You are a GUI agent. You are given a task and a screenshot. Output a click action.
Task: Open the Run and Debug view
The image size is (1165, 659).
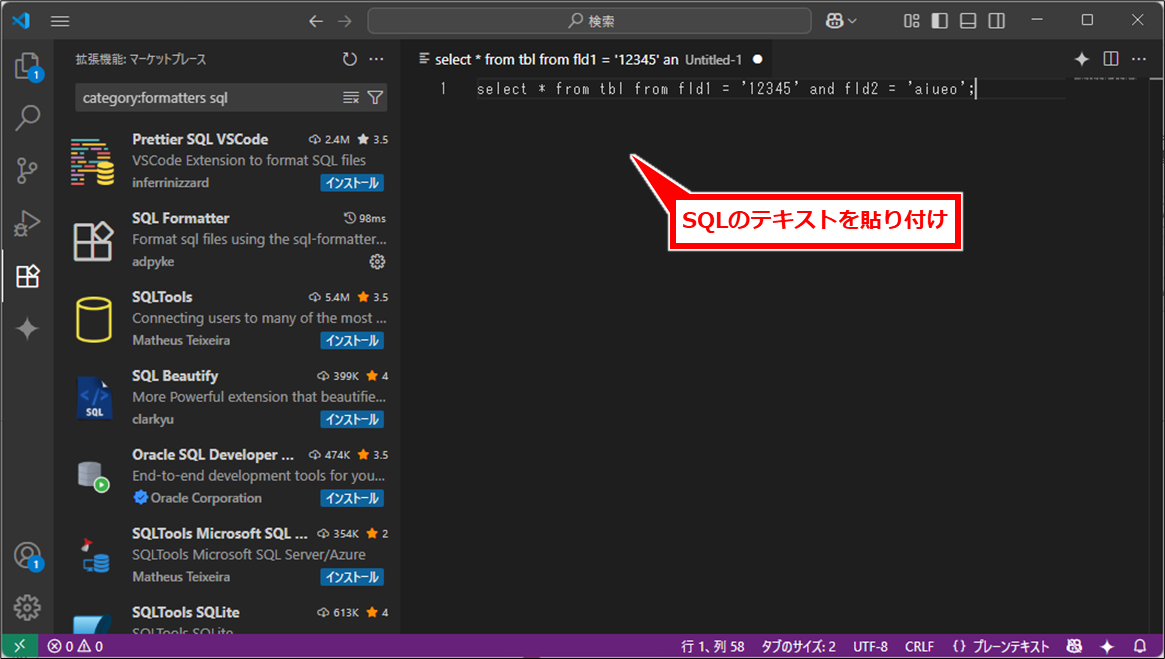(x=27, y=223)
